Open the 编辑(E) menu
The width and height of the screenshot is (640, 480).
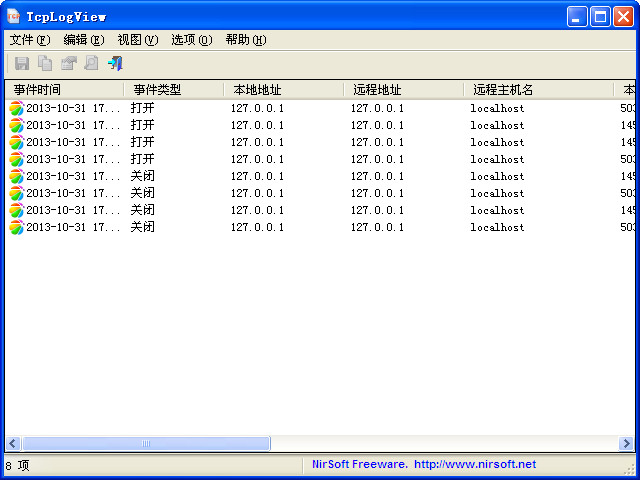pyautogui.click(x=83, y=40)
